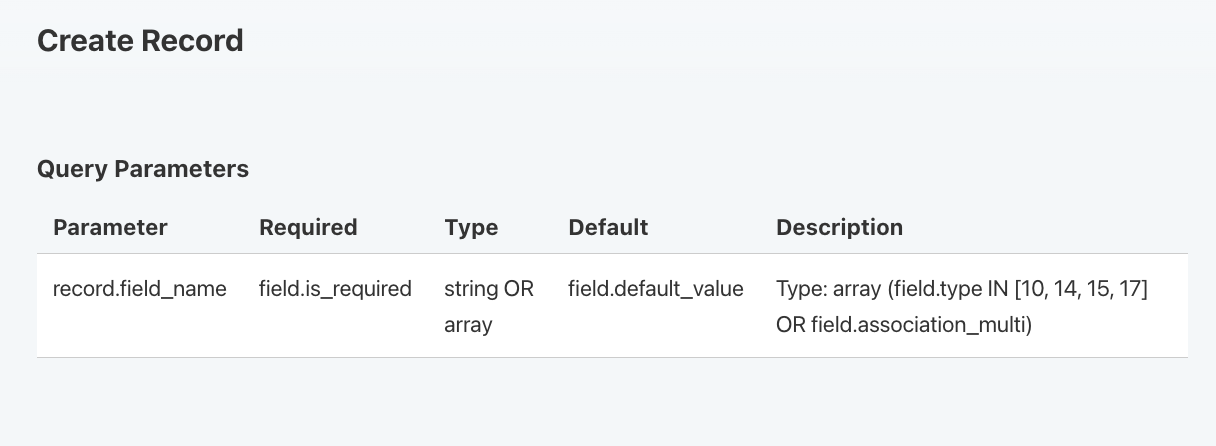Click the word 'array' on Type cell's second line
Viewport: 1216px width, 446px height.
[x=468, y=325]
